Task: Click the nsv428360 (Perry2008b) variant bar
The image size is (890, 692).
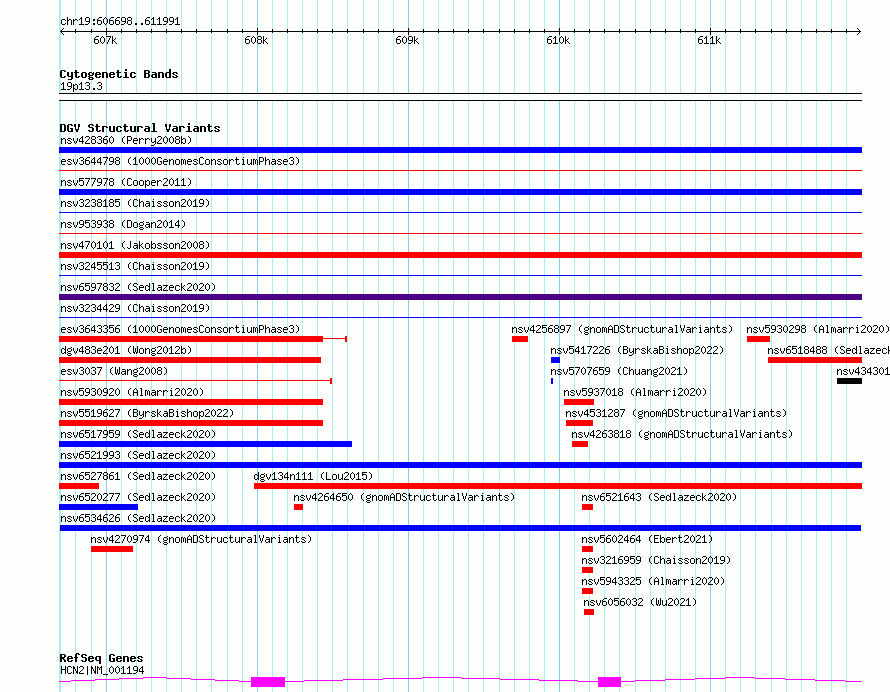Action: click(460, 150)
